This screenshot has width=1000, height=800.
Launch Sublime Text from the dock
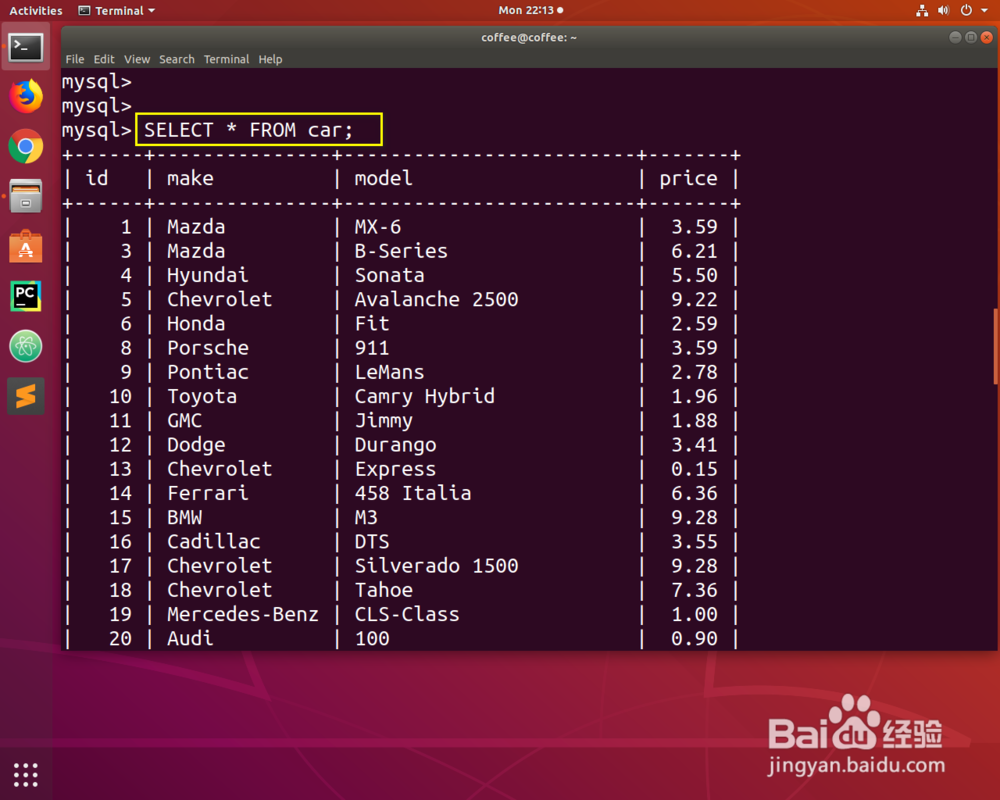26,396
